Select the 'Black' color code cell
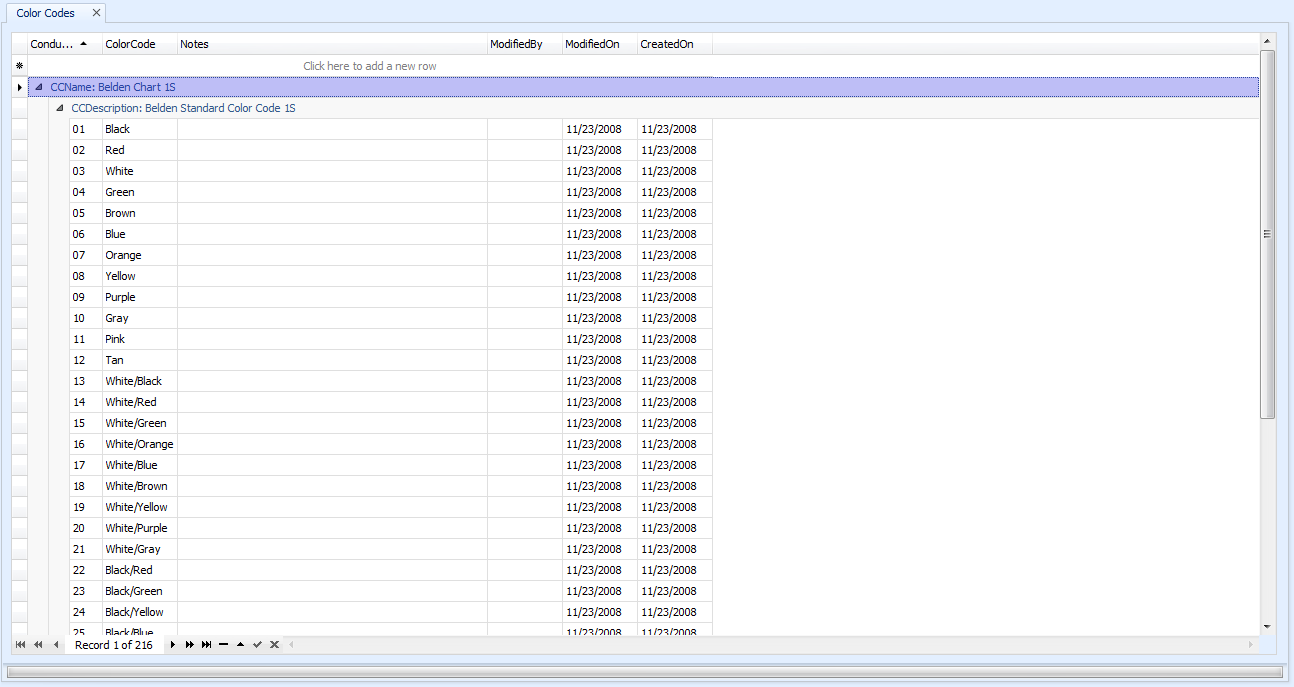1294x687 pixels. [139, 129]
